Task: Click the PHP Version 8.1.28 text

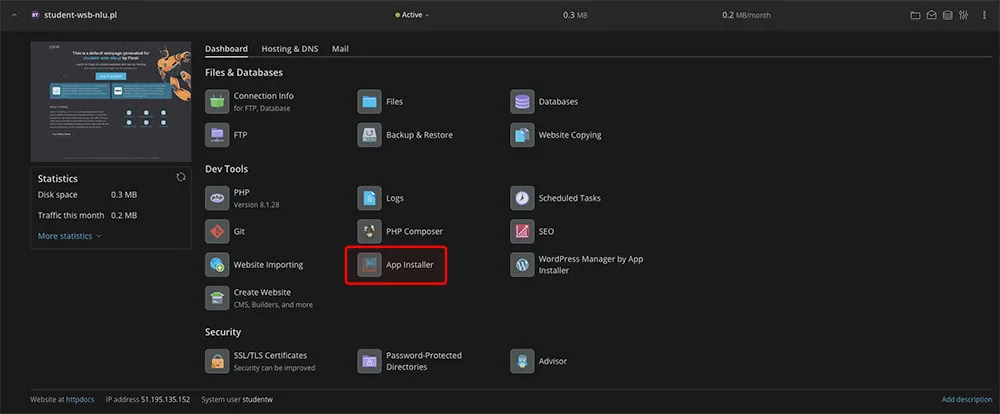Action: (256, 205)
